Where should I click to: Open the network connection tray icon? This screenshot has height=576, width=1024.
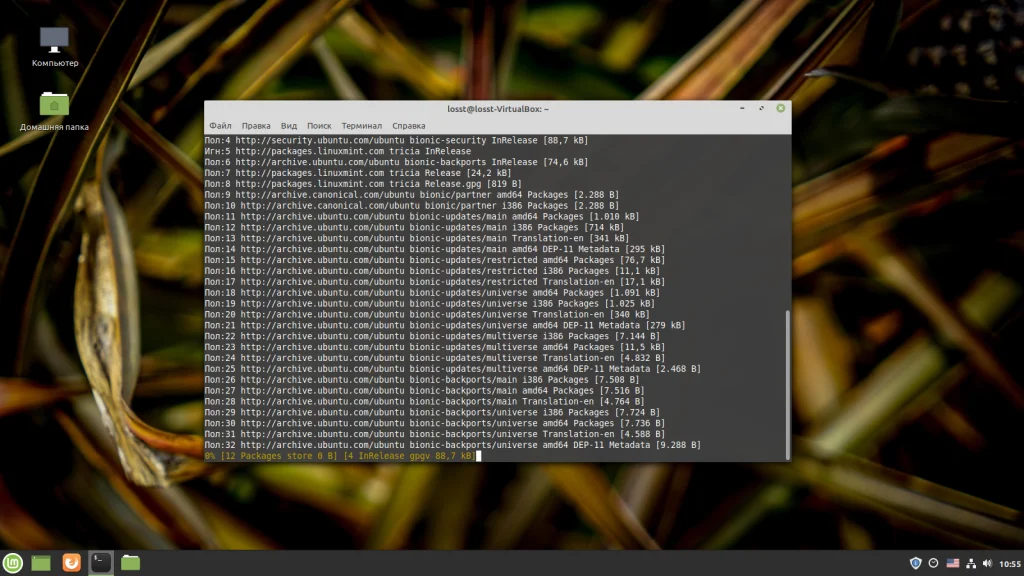(x=971, y=563)
